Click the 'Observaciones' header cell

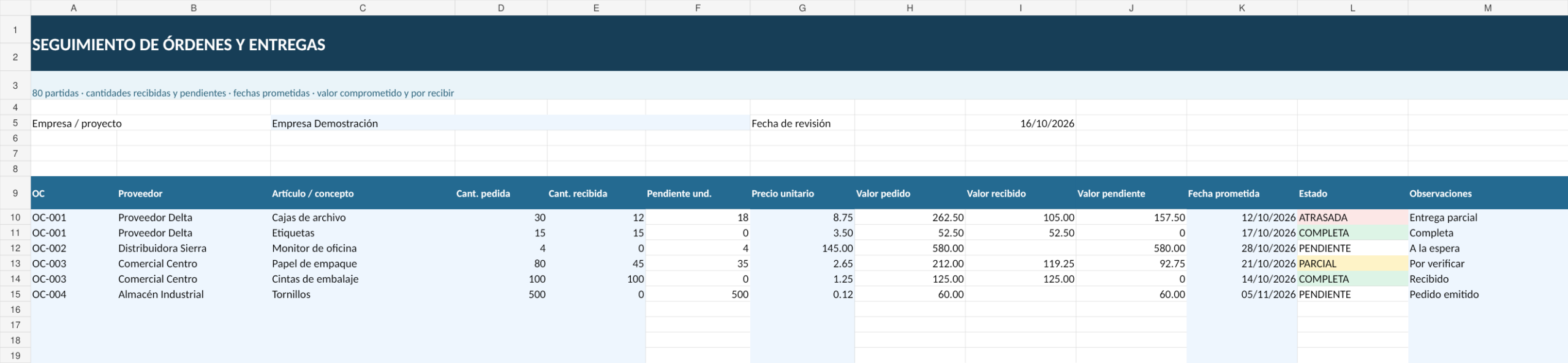[x=1488, y=193]
